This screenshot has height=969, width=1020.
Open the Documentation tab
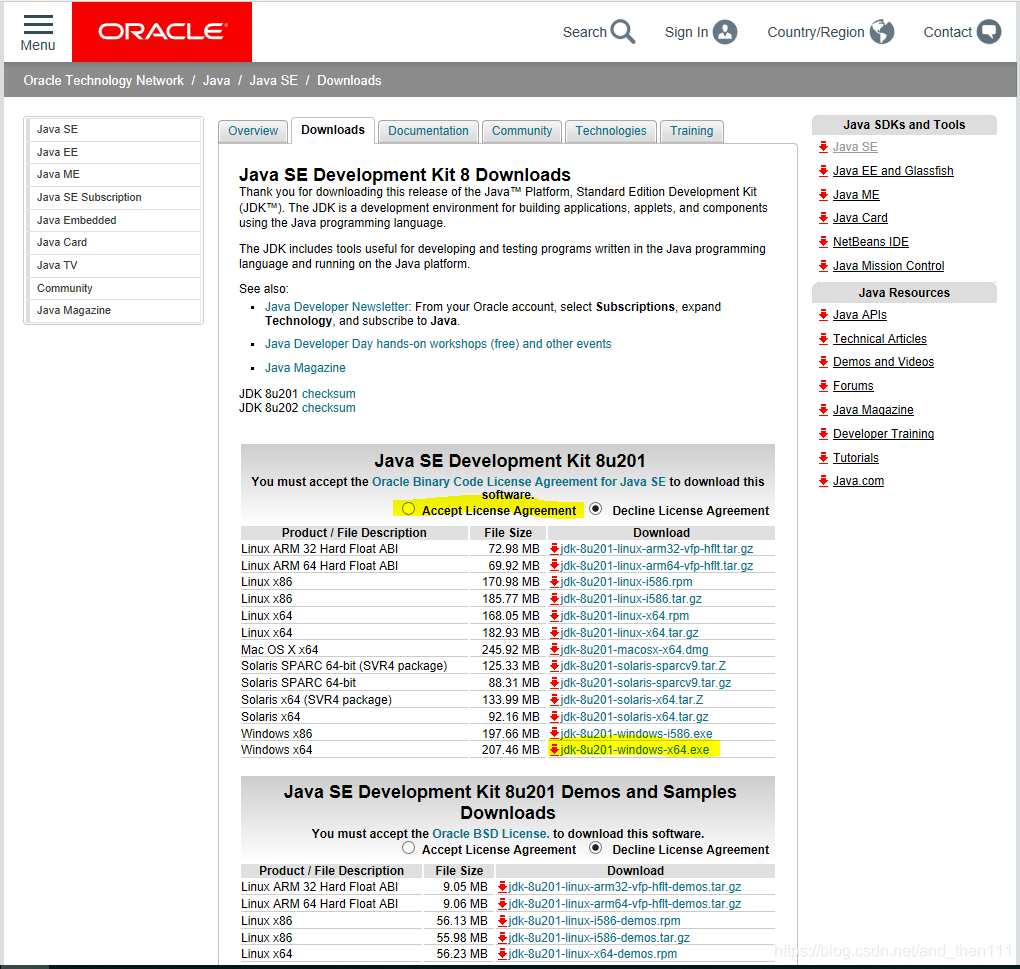pos(428,131)
